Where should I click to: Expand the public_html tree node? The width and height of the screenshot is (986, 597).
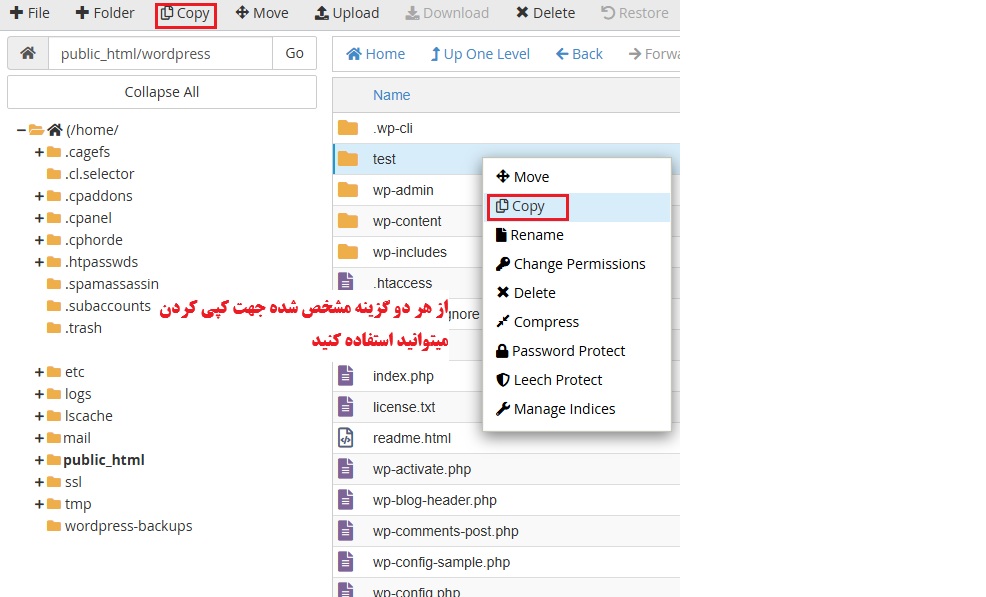coord(39,460)
